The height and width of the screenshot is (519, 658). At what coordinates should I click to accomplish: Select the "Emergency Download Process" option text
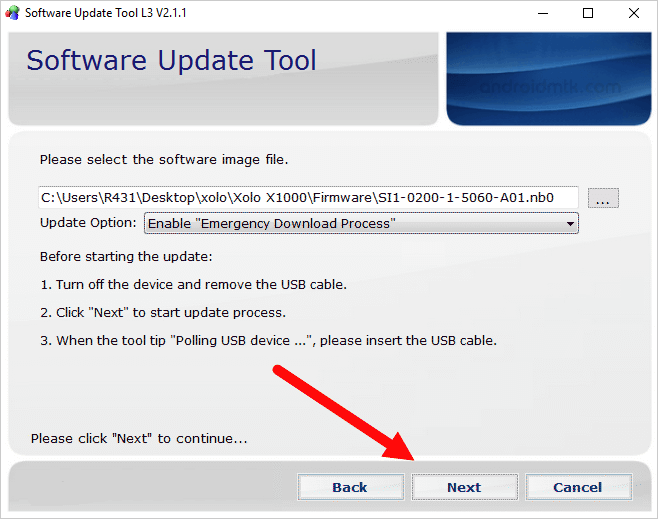tap(271, 223)
